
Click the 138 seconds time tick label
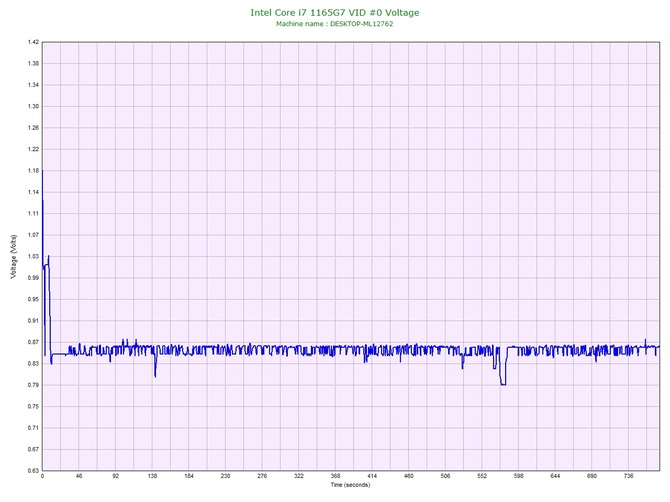(x=153, y=476)
